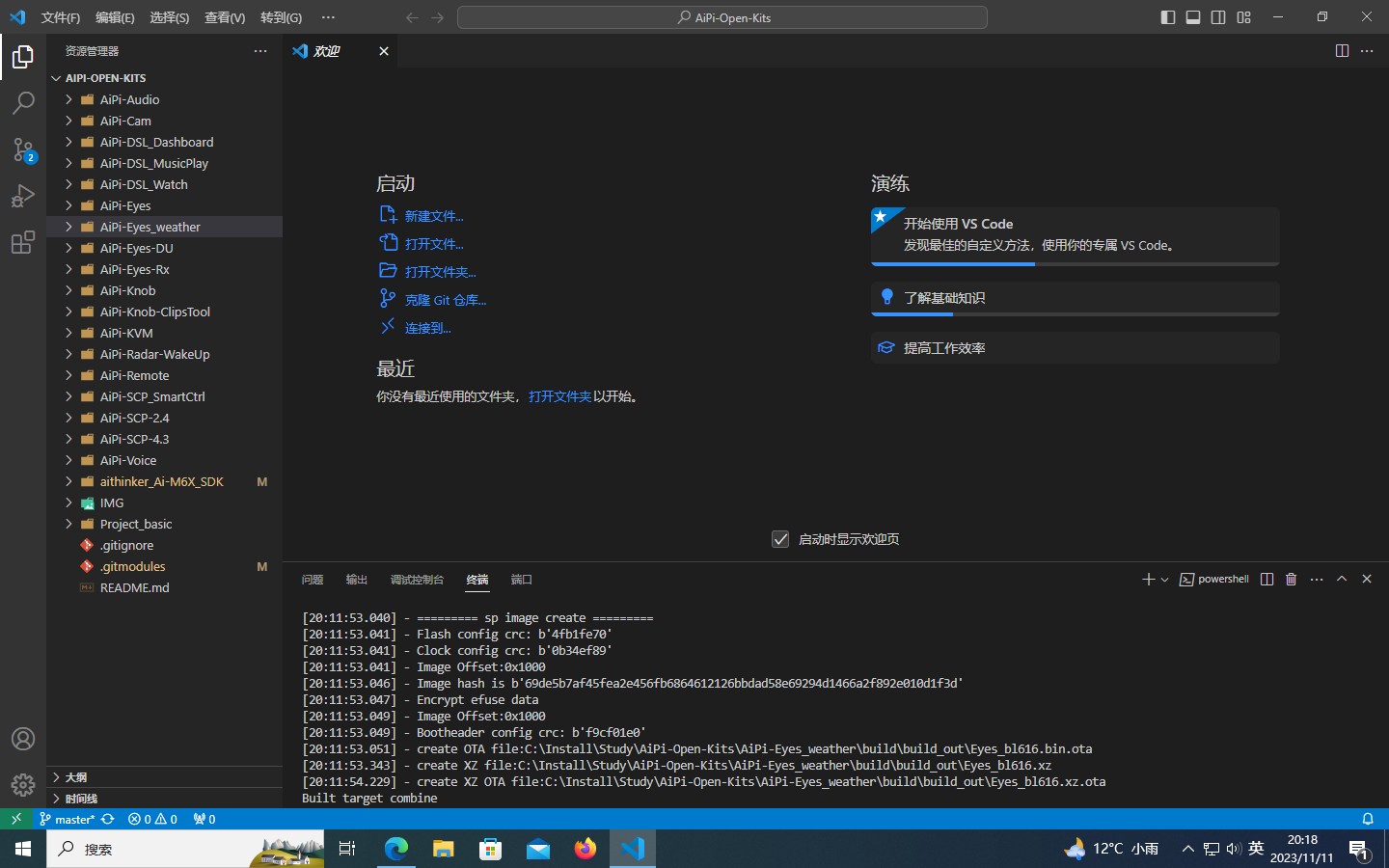Open Firefox from the Windows taskbar
Viewport: 1389px width, 868px height.
click(x=586, y=849)
